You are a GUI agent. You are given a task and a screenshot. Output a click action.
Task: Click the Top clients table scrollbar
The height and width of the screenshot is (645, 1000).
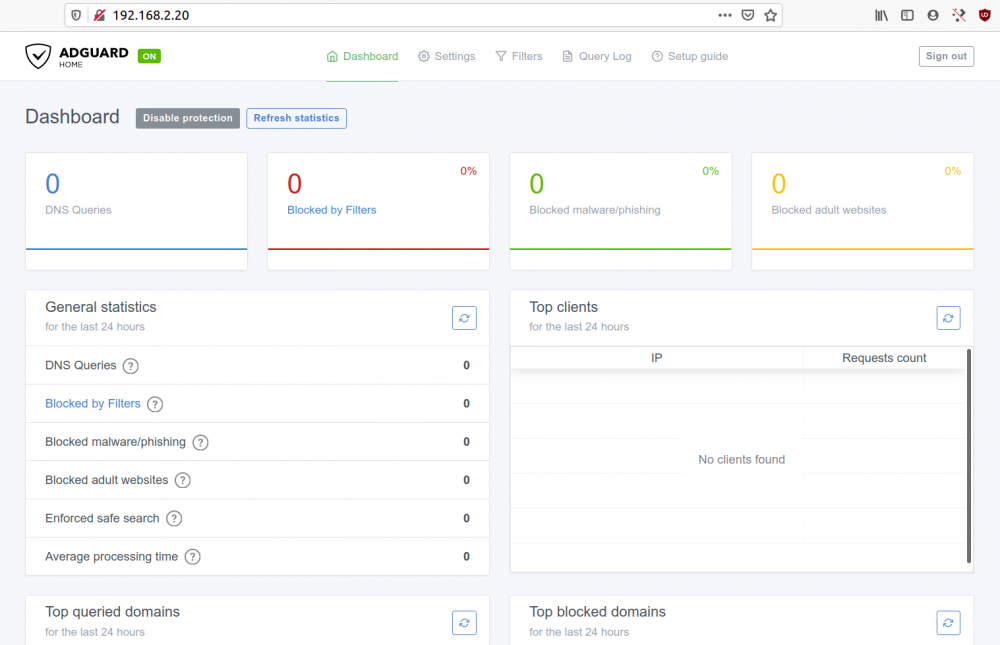point(969,456)
